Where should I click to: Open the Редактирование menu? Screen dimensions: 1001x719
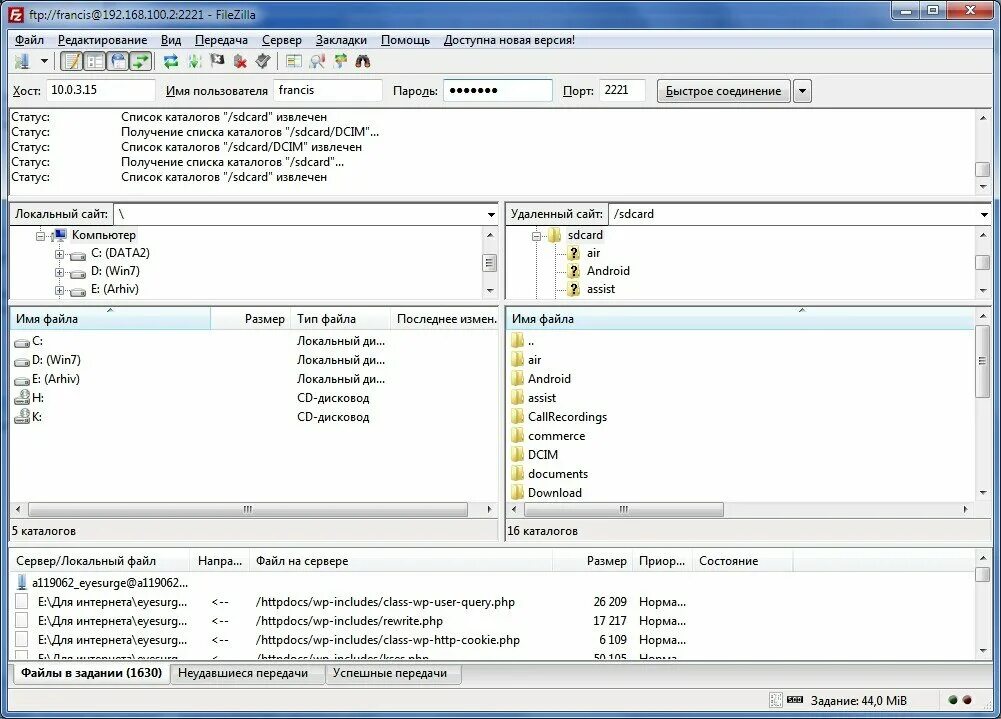(x=102, y=40)
